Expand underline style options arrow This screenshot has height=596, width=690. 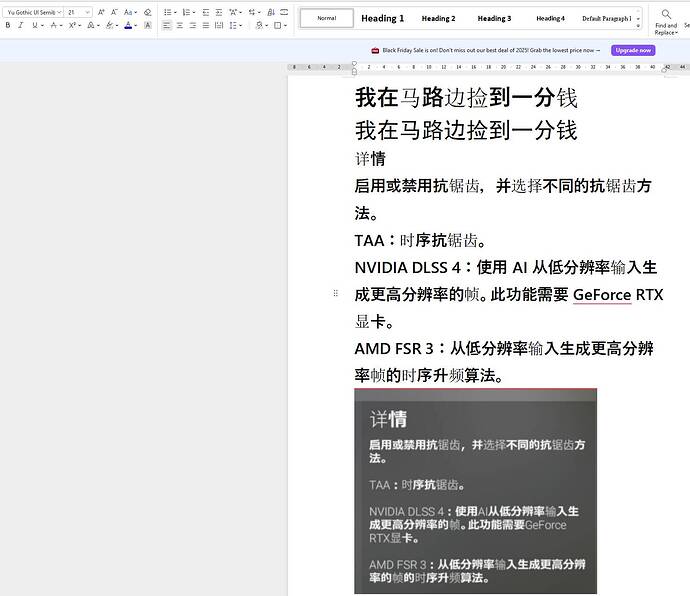(x=42, y=26)
